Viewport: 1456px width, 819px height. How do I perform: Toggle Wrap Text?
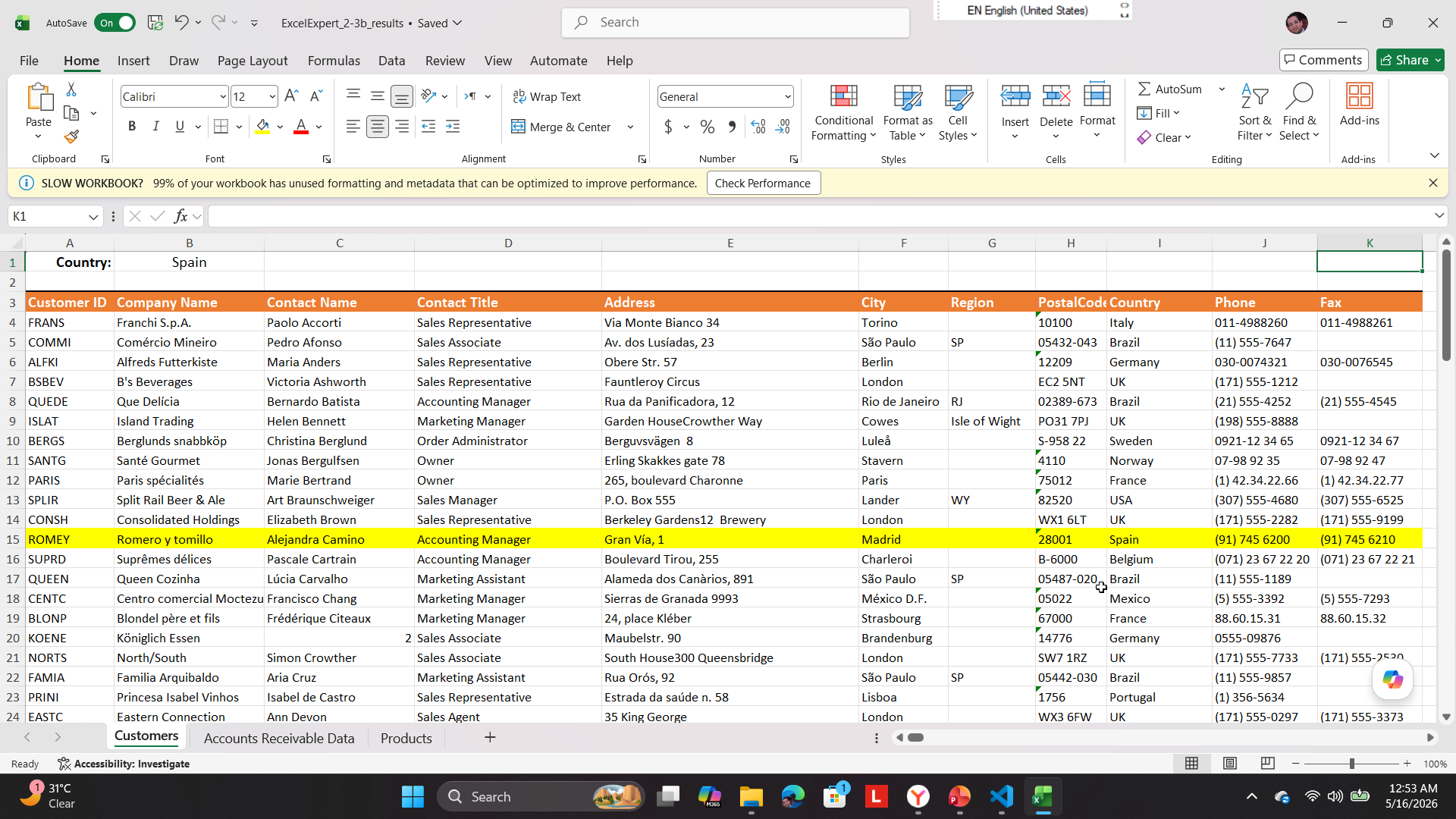tap(547, 96)
